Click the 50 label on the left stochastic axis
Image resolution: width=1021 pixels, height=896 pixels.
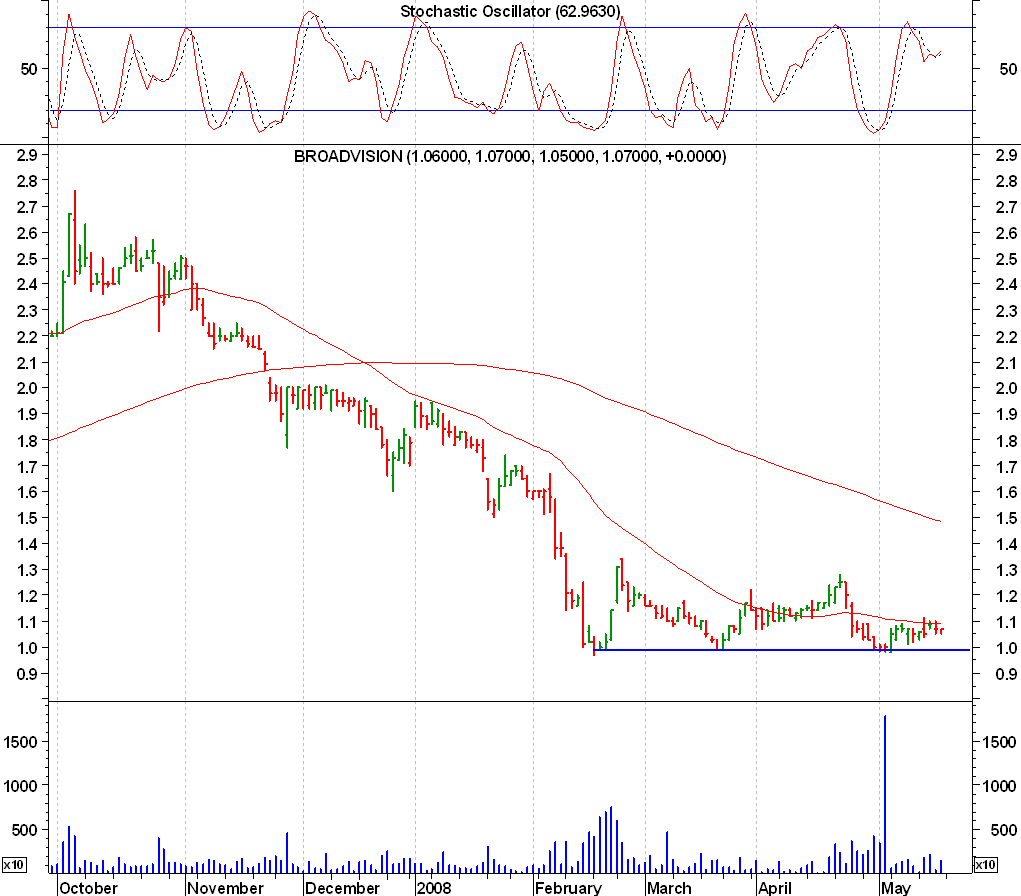(x=29, y=69)
